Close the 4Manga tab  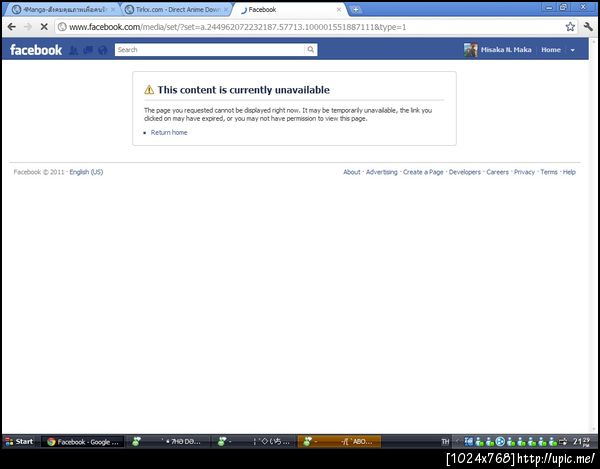pos(113,10)
